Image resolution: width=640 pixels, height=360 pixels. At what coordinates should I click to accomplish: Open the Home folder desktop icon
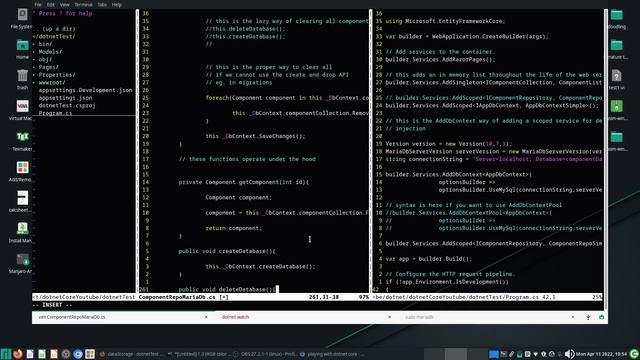click(22, 45)
